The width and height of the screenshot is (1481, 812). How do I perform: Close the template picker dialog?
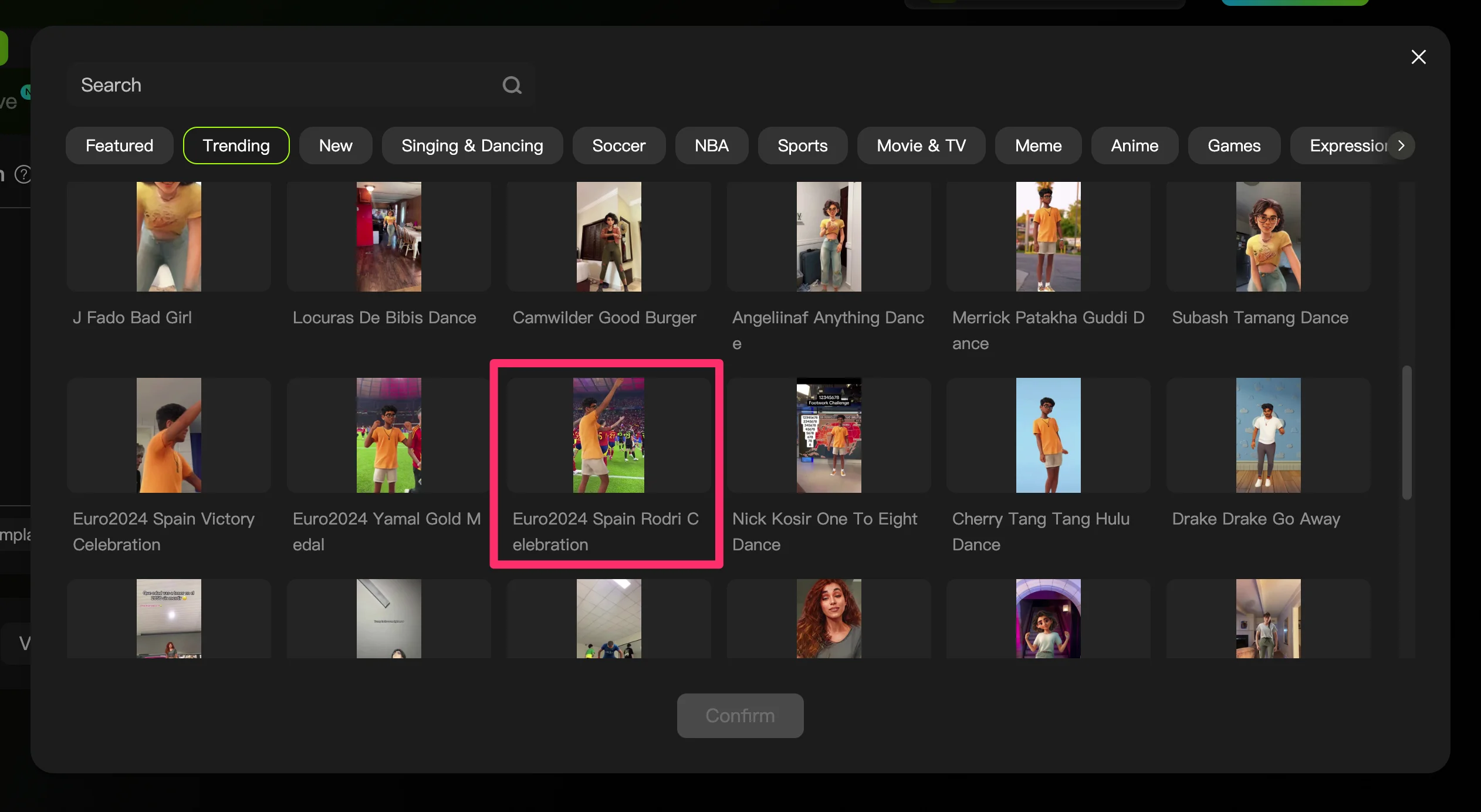click(x=1418, y=57)
